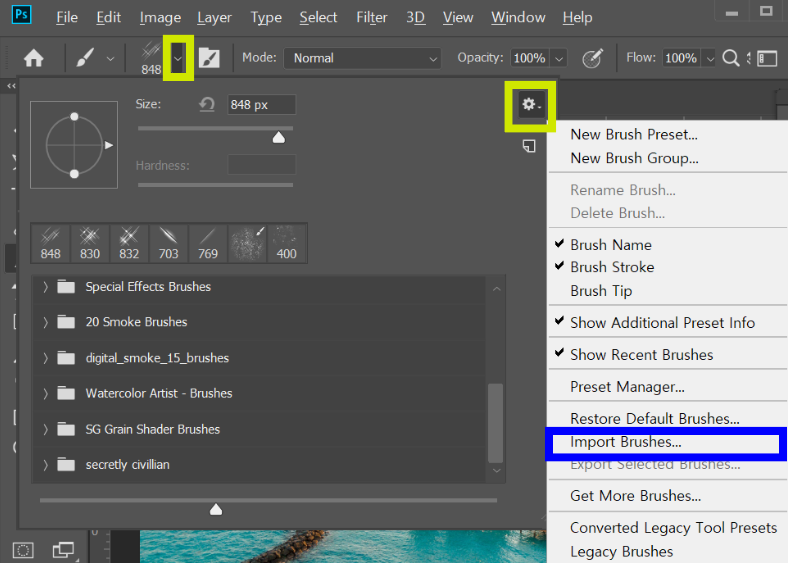
Task: Open the tool preset picker chevron beside brush
Action: pyautogui.click(x=110, y=59)
